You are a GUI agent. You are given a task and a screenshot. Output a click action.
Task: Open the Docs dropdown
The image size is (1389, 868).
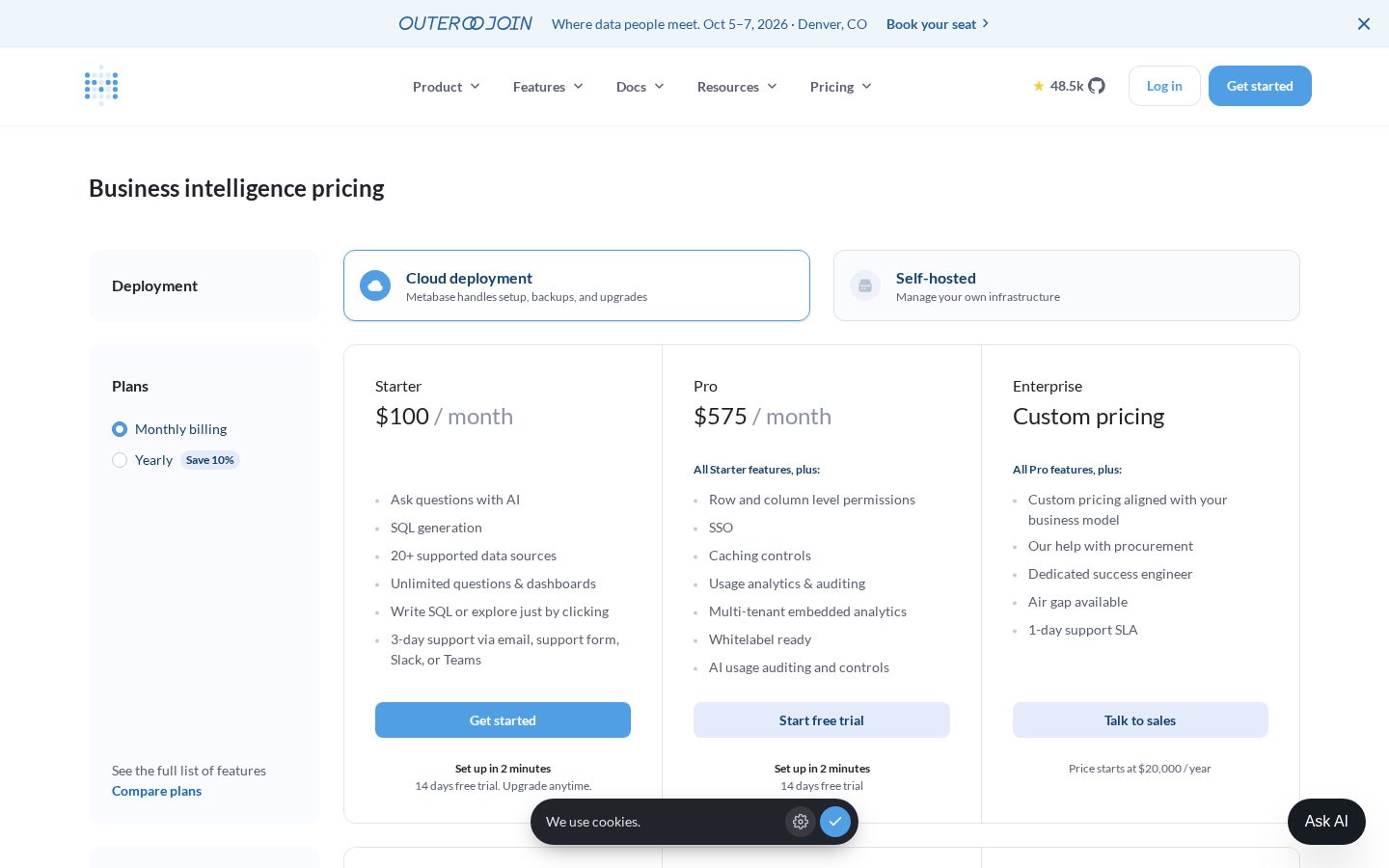tap(640, 87)
